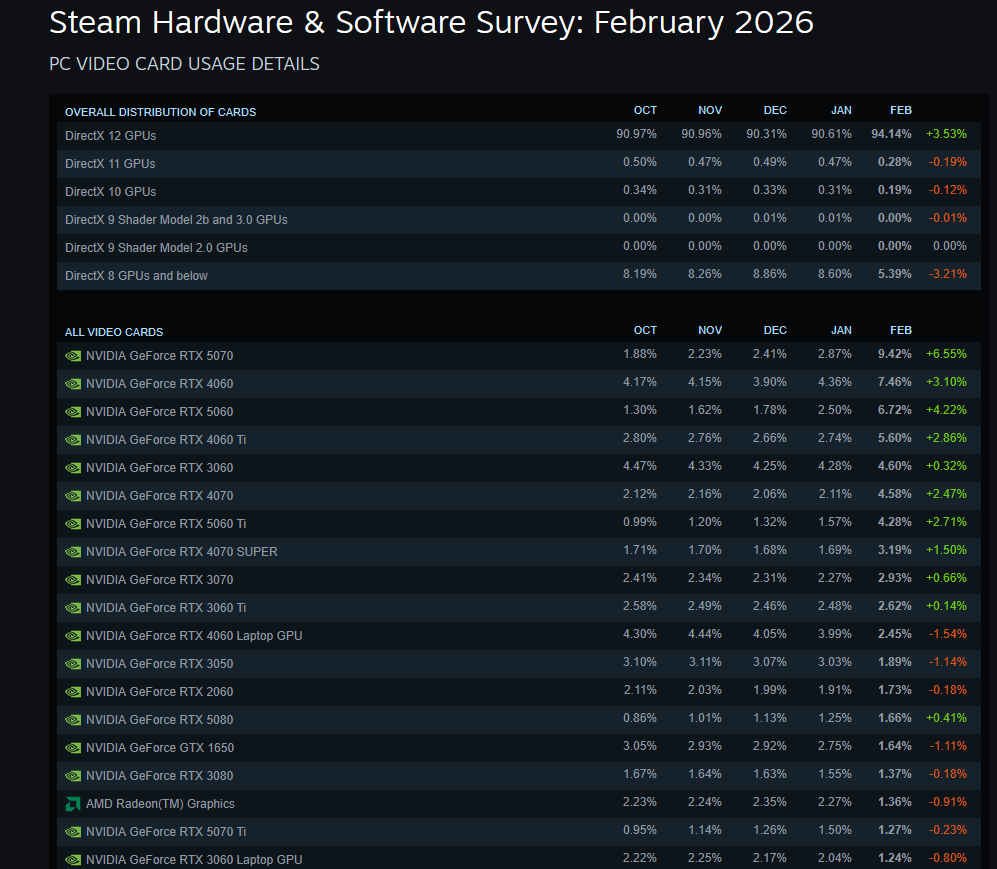
Task: Click the +0.41% change for RTX 5080
Action: [946, 718]
